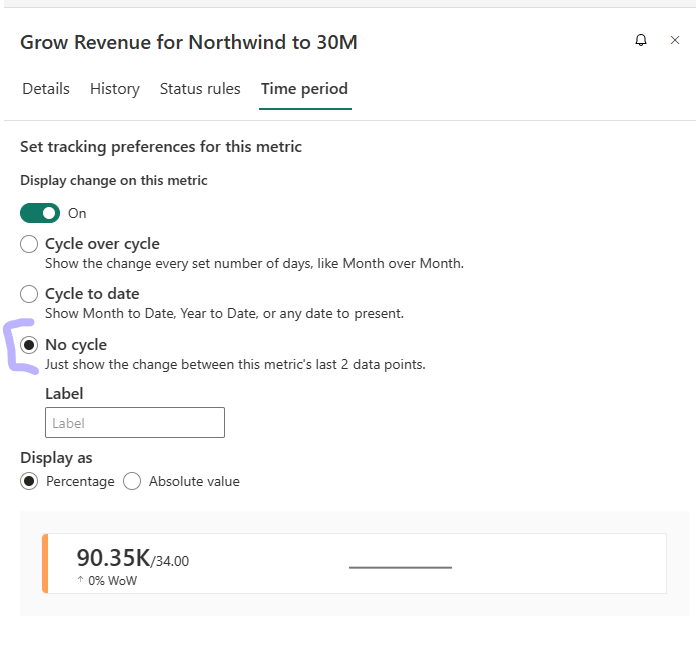Click the 'Show Month to Date' description text
This screenshot has height=652, width=696.
224,314
